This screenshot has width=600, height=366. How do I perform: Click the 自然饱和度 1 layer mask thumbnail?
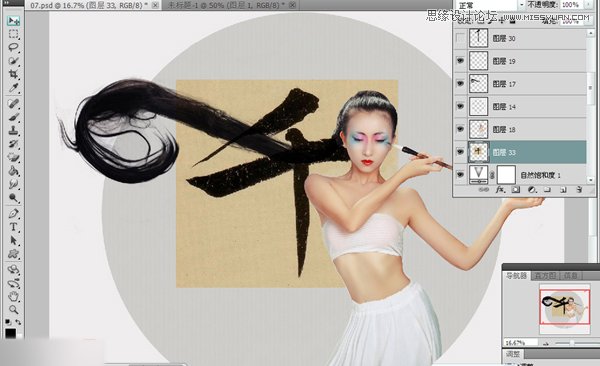(506, 175)
